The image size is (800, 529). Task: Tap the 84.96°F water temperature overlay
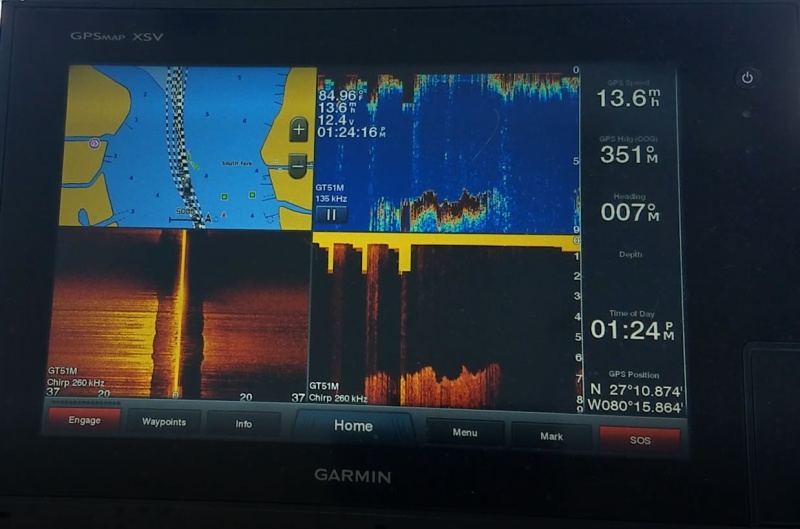tap(341, 95)
